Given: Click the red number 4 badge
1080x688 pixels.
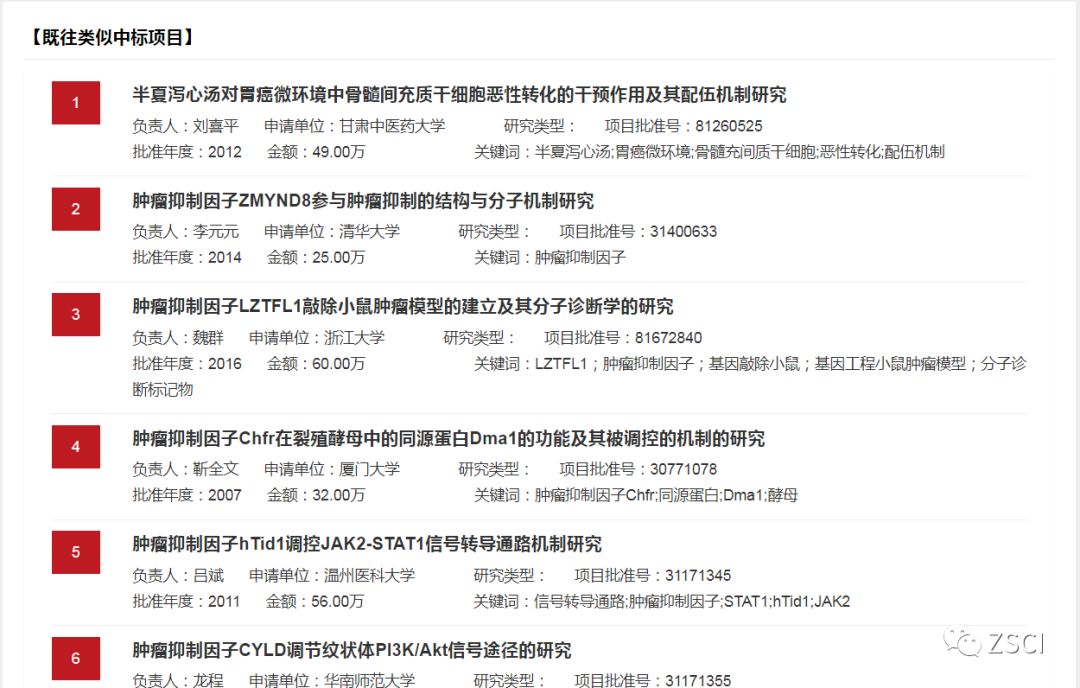Looking at the screenshot, I should pos(76,447).
